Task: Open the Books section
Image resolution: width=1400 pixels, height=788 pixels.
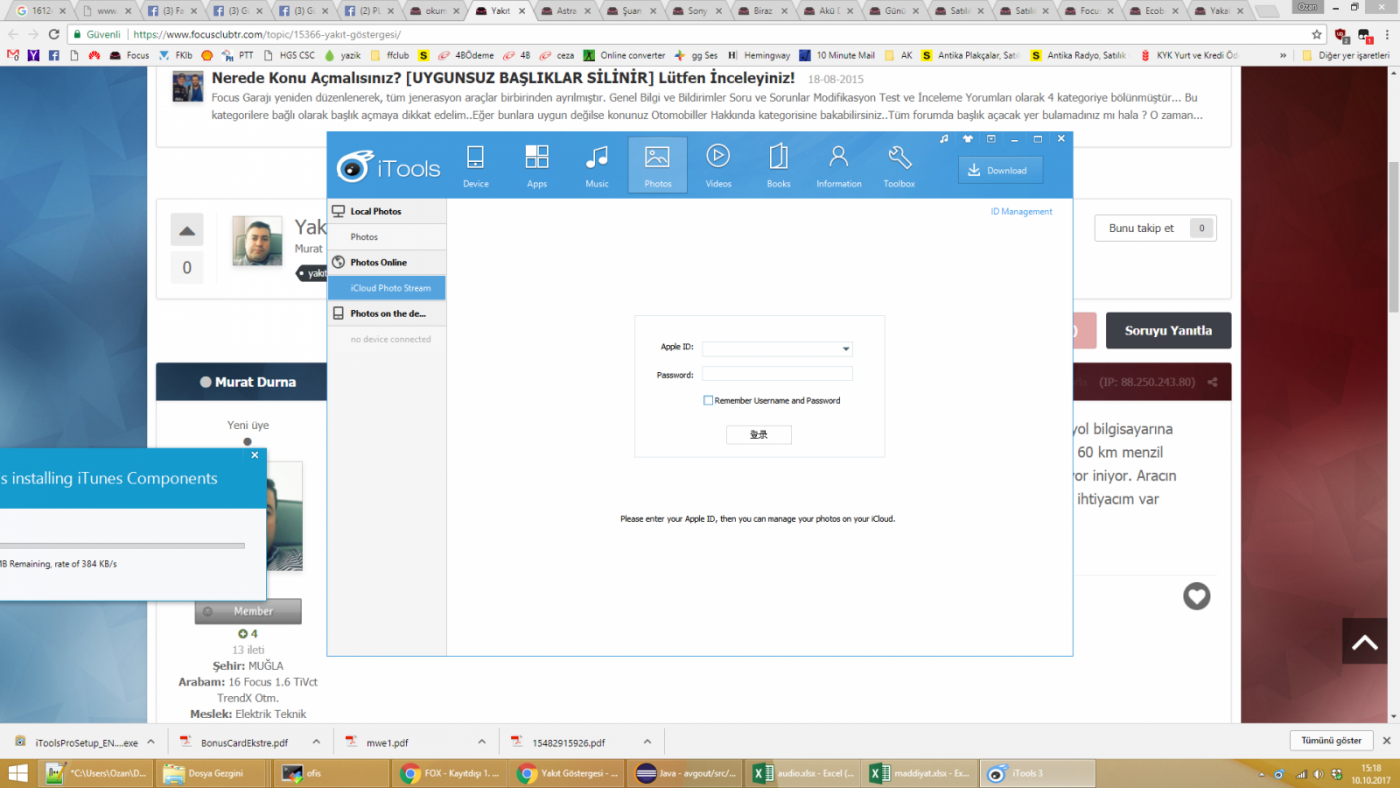Action: tap(778, 166)
